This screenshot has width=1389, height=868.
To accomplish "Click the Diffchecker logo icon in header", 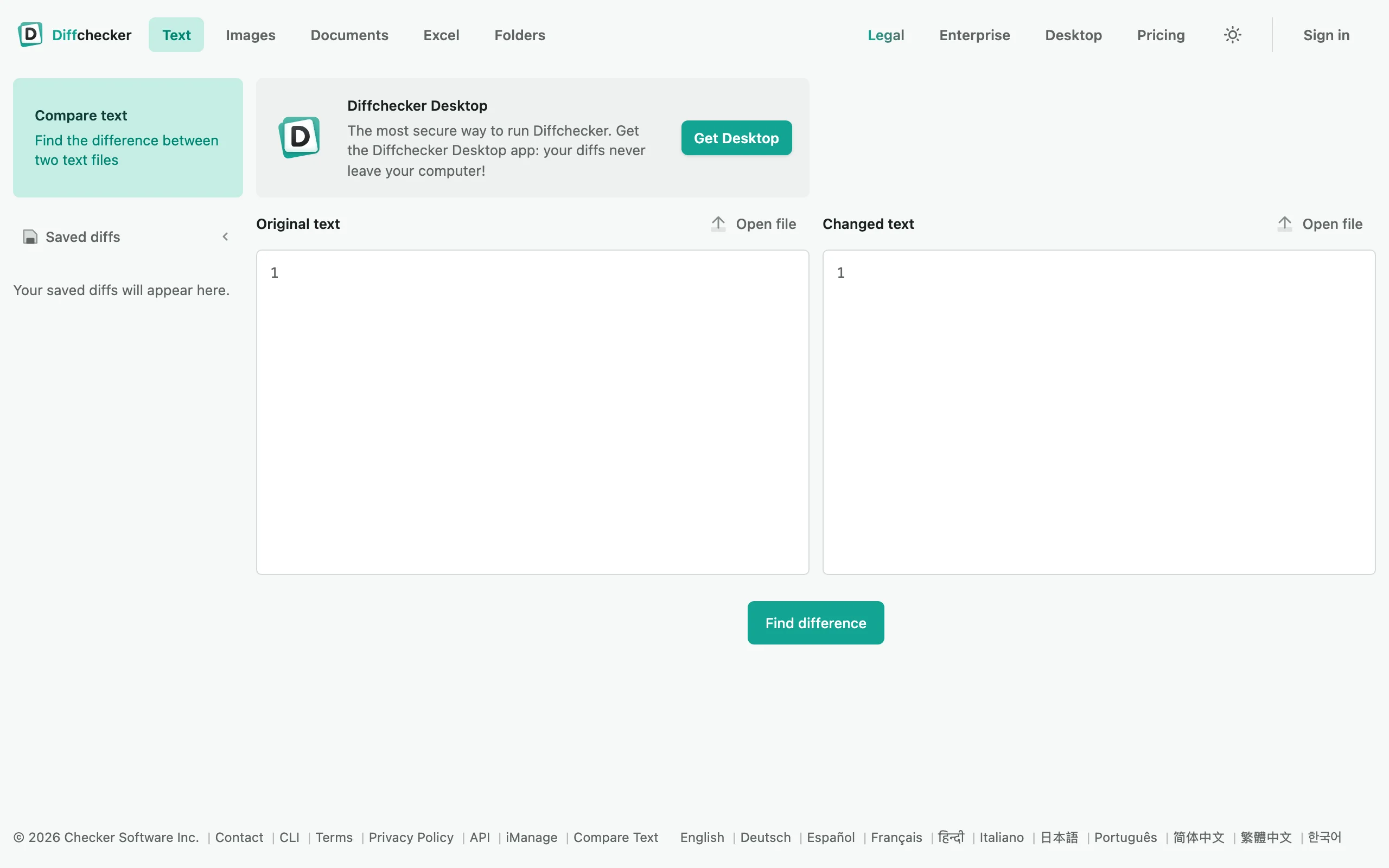I will (x=30, y=34).
